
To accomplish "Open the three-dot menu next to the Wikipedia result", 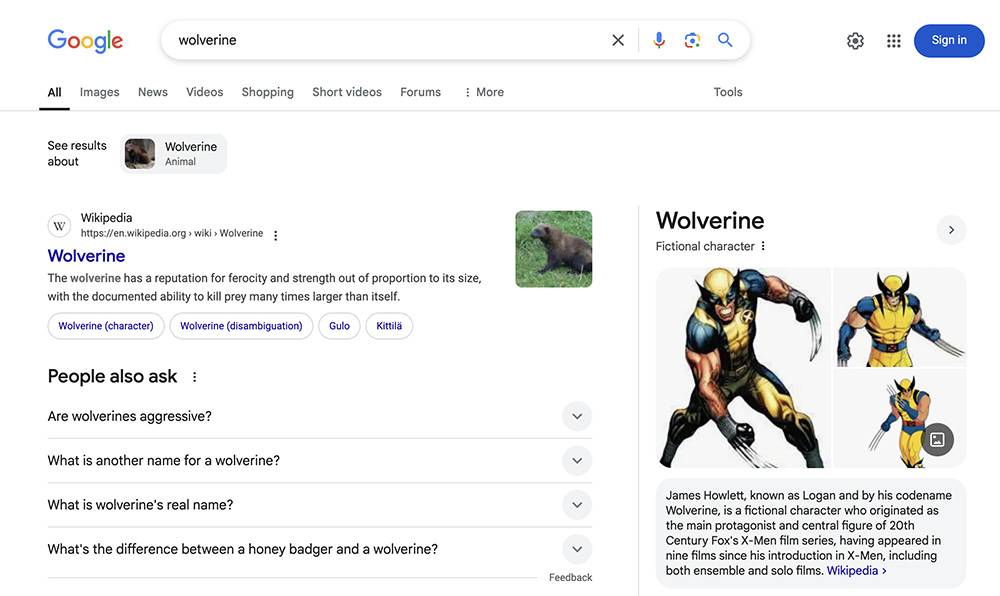I will coord(275,234).
